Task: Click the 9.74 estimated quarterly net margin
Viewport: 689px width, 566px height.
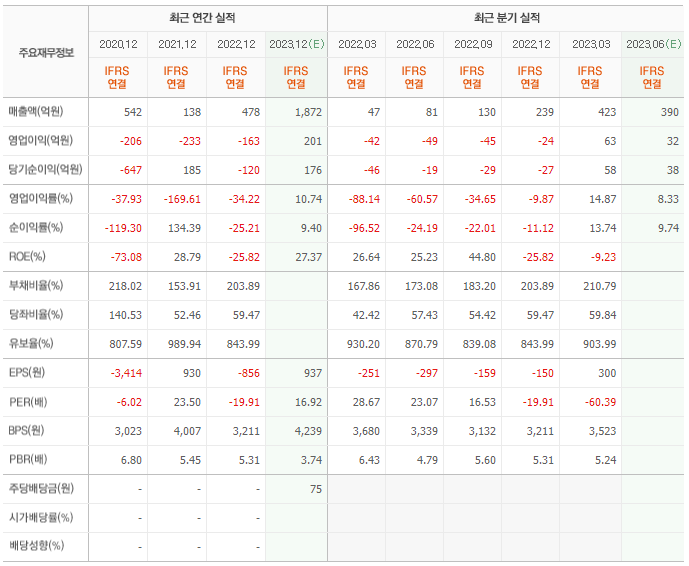Action: click(668, 229)
